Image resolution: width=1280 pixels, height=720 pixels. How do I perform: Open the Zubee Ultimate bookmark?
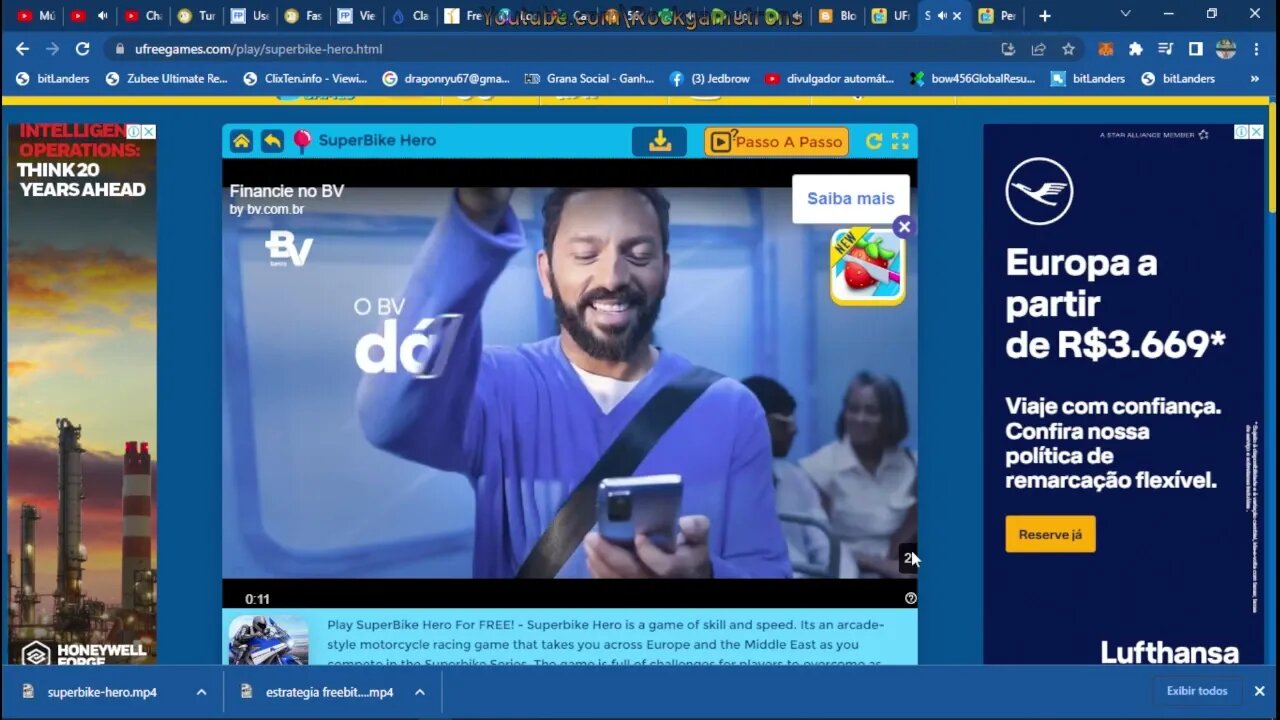point(168,78)
